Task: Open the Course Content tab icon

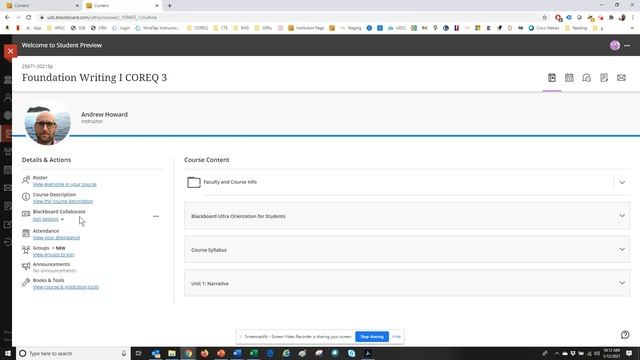Action: click(x=552, y=78)
